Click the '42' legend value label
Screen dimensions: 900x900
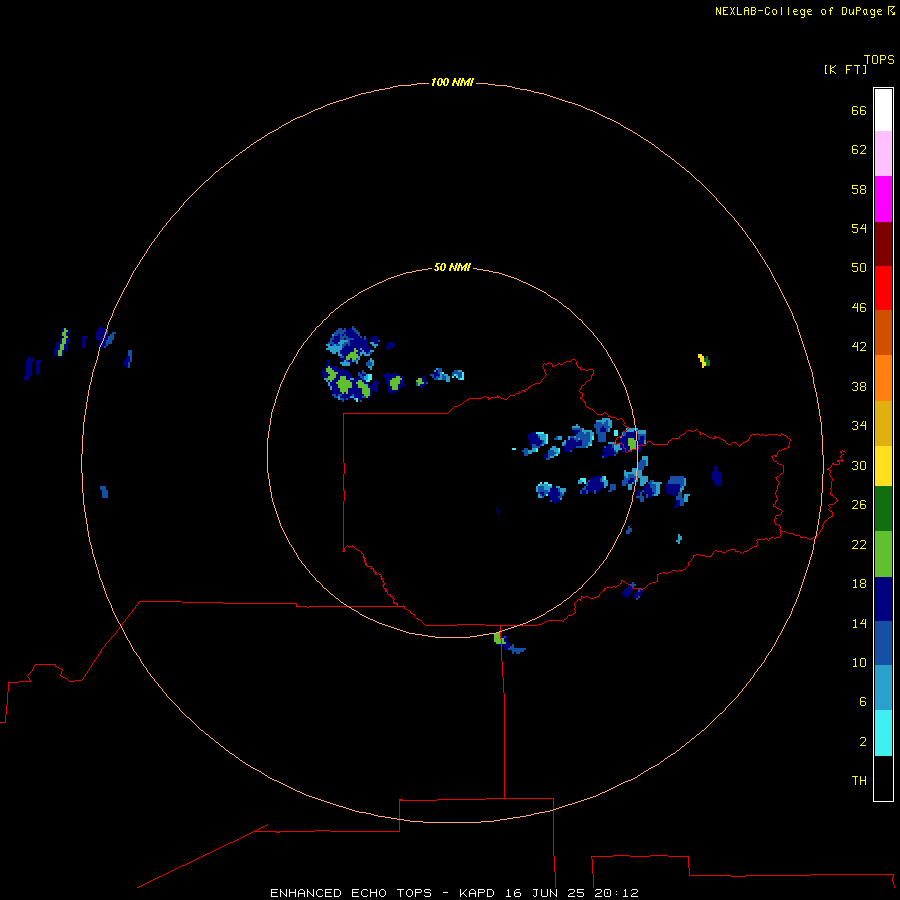859,347
